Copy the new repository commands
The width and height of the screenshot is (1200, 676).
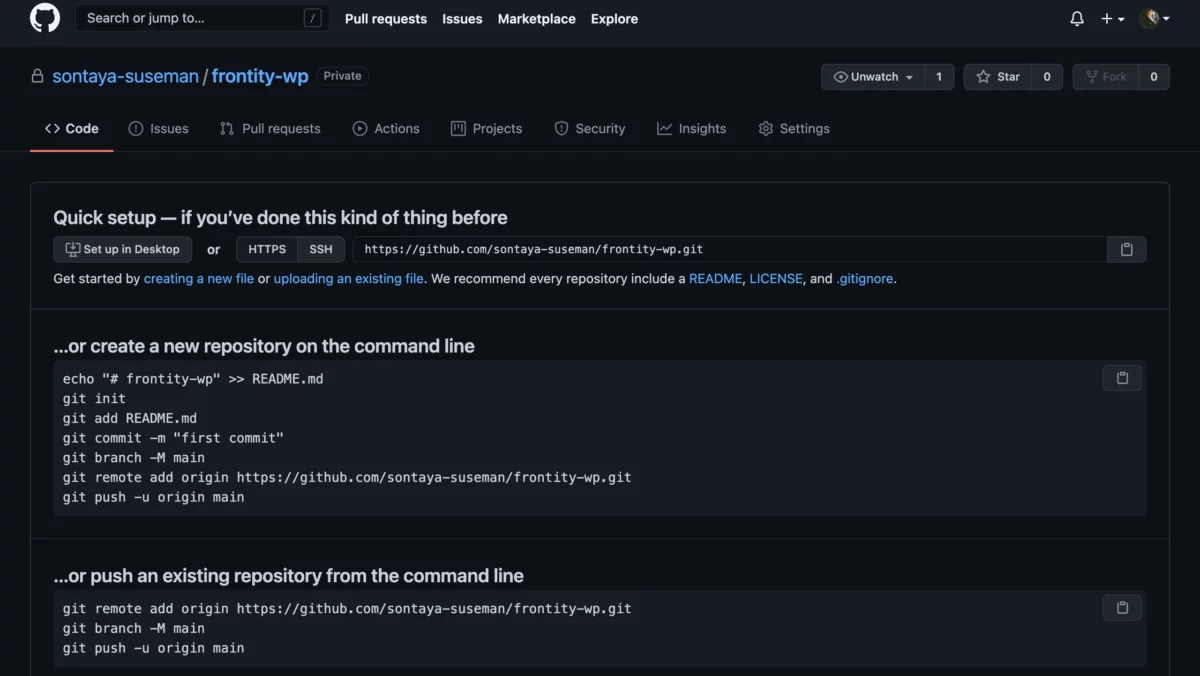click(1122, 378)
